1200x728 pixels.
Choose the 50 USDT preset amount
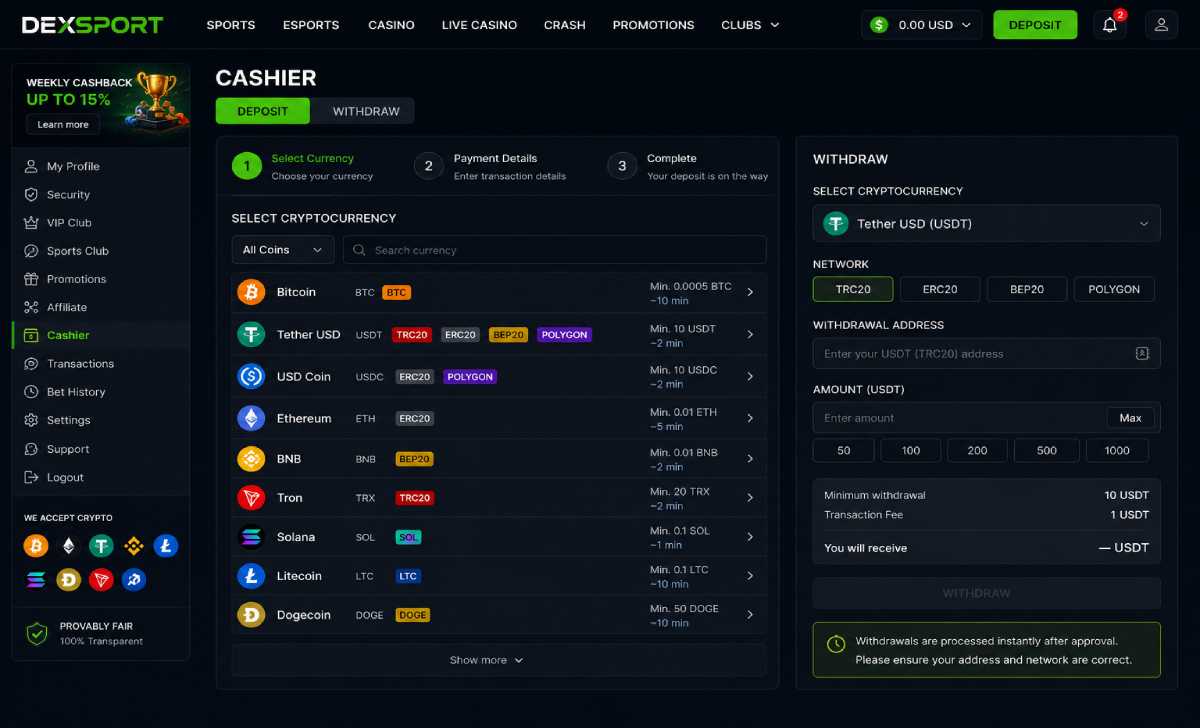pyautogui.click(x=843, y=450)
